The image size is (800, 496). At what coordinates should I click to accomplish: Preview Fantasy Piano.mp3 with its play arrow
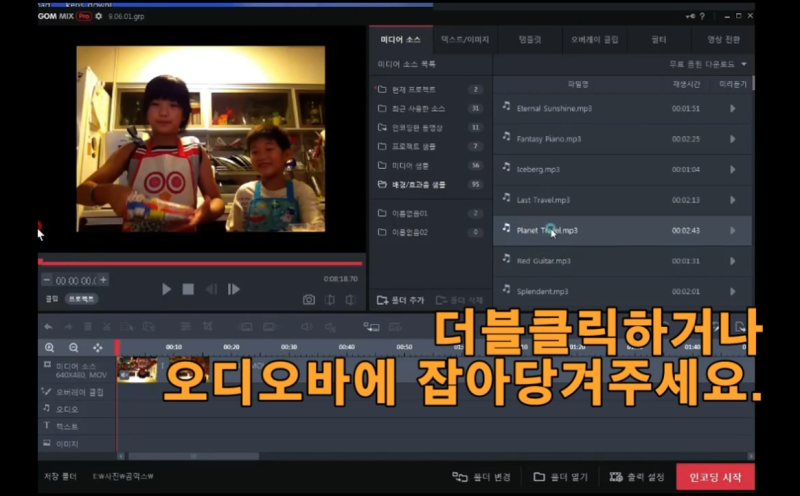733,139
